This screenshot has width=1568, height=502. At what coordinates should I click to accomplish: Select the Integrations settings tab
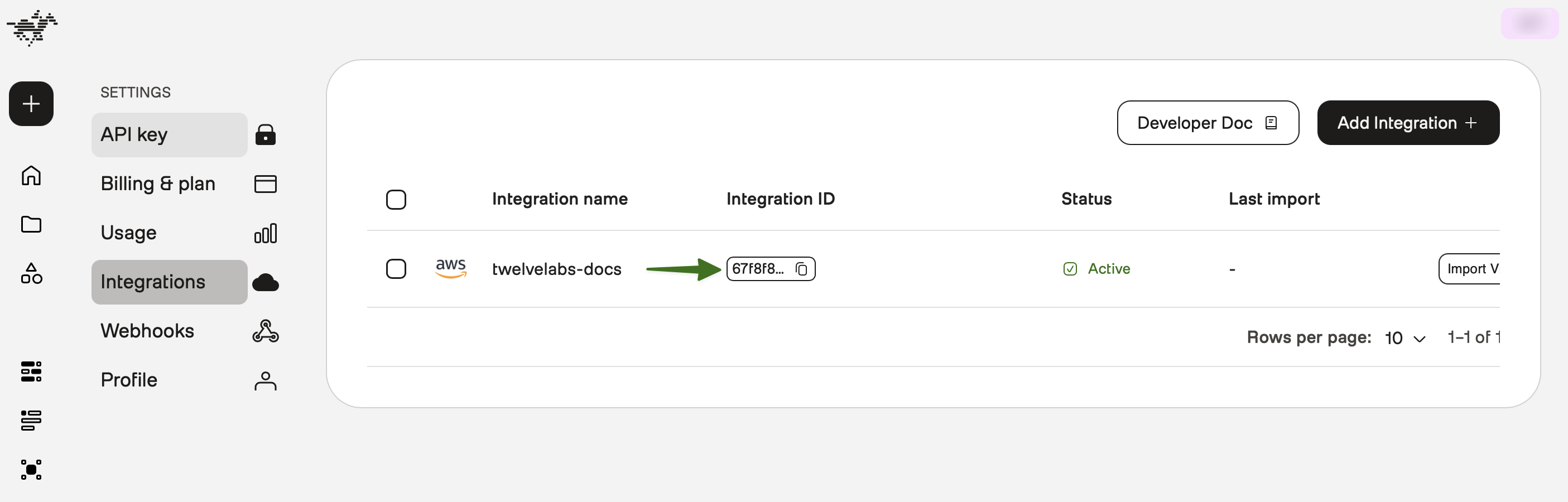pyautogui.click(x=169, y=282)
